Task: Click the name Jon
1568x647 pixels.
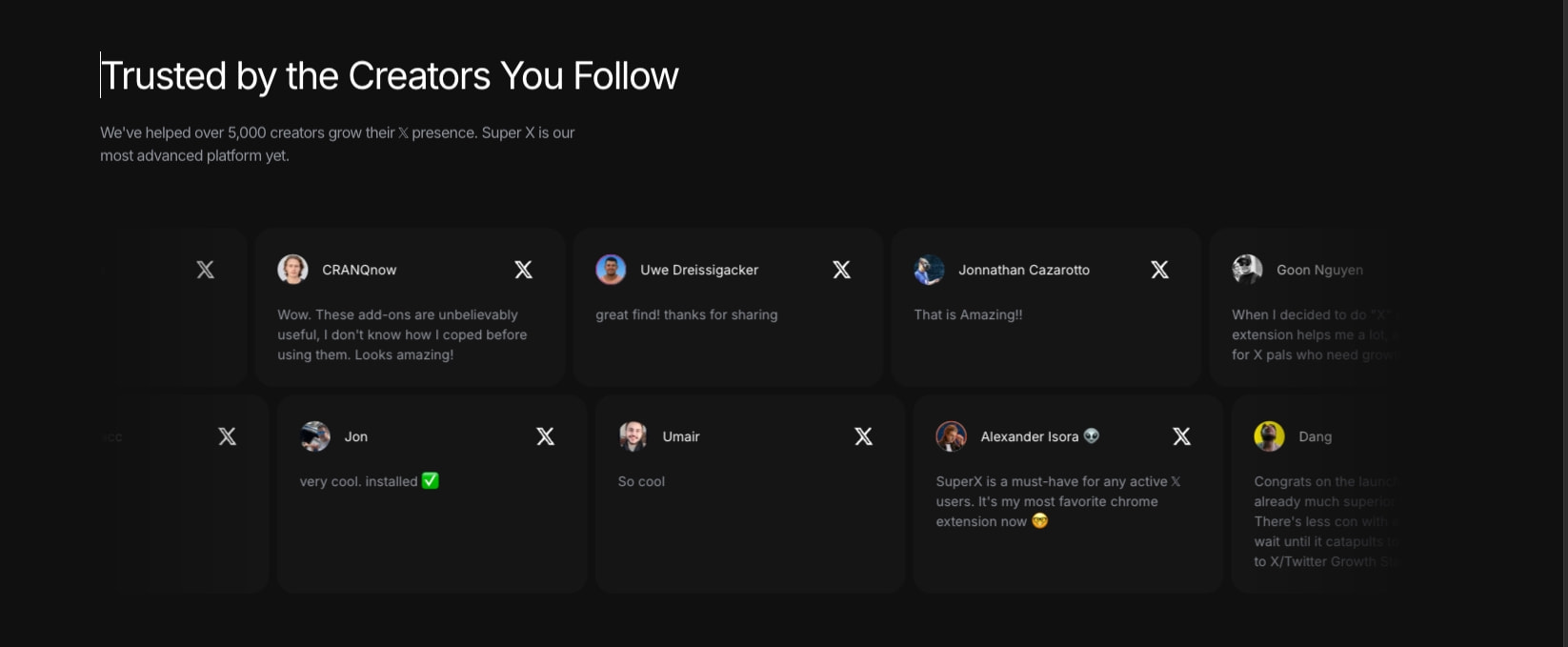Action: point(356,437)
